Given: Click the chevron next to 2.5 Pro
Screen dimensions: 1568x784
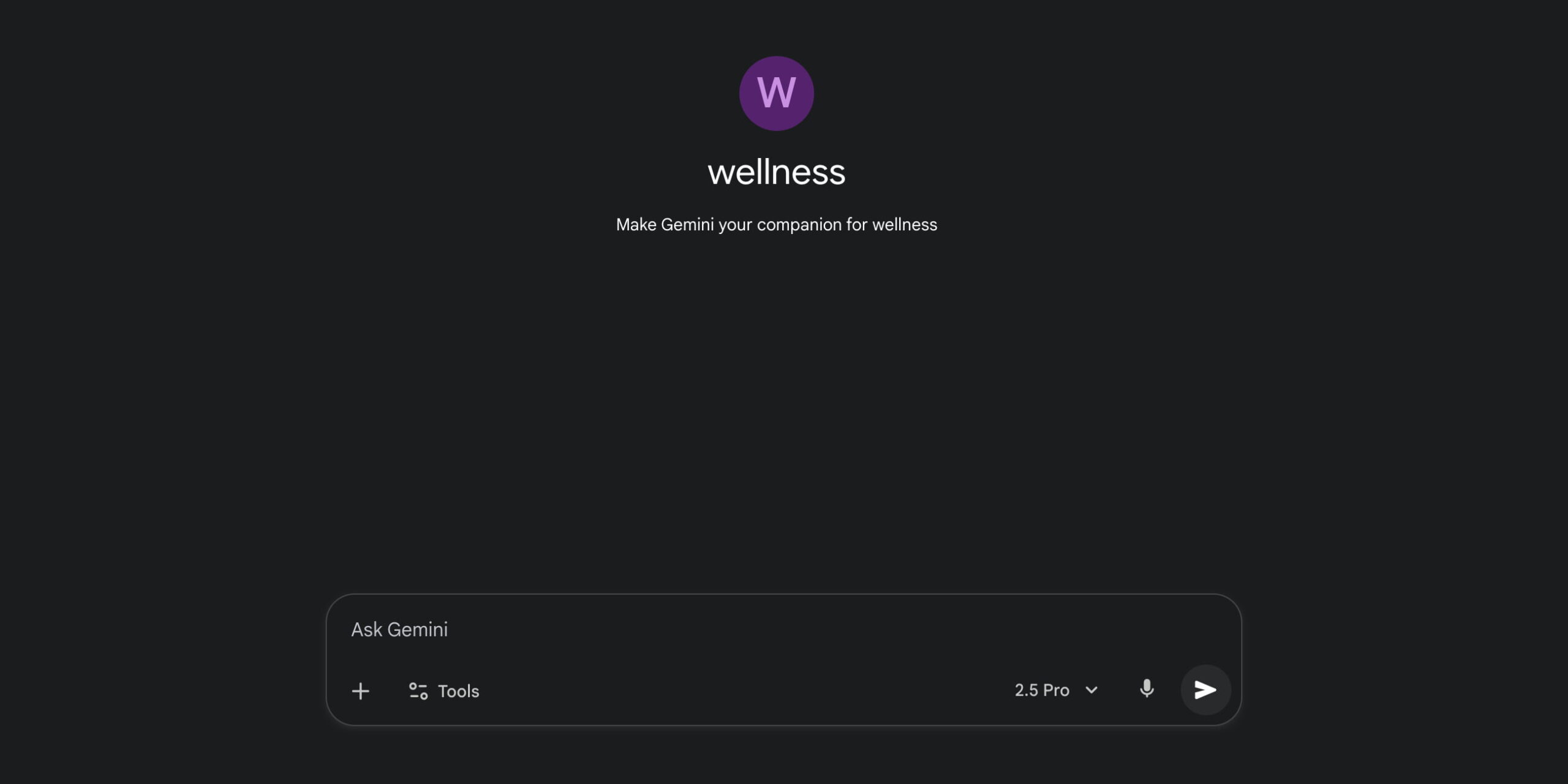Looking at the screenshot, I should tap(1091, 690).
